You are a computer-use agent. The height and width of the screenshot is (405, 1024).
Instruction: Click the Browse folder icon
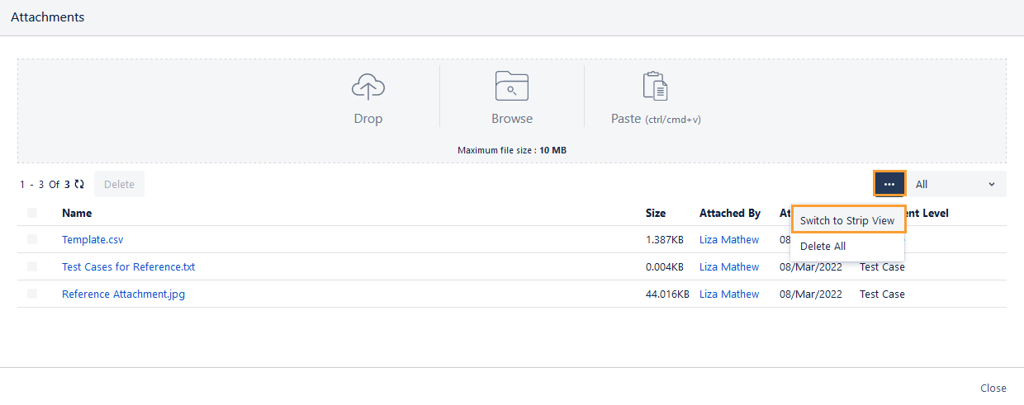[x=511, y=87]
